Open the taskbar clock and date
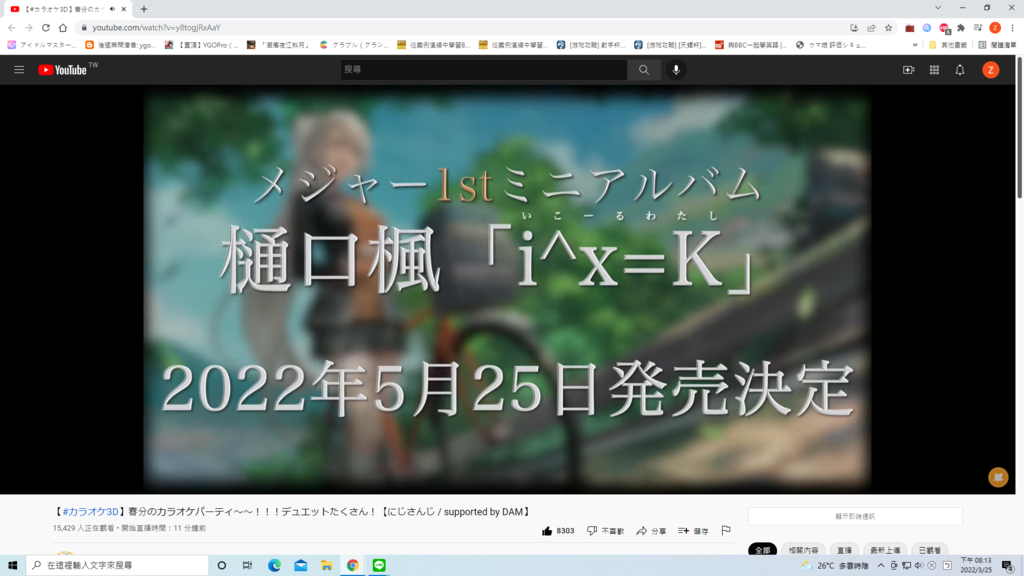The width and height of the screenshot is (1024, 576). click(x=976, y=566)
